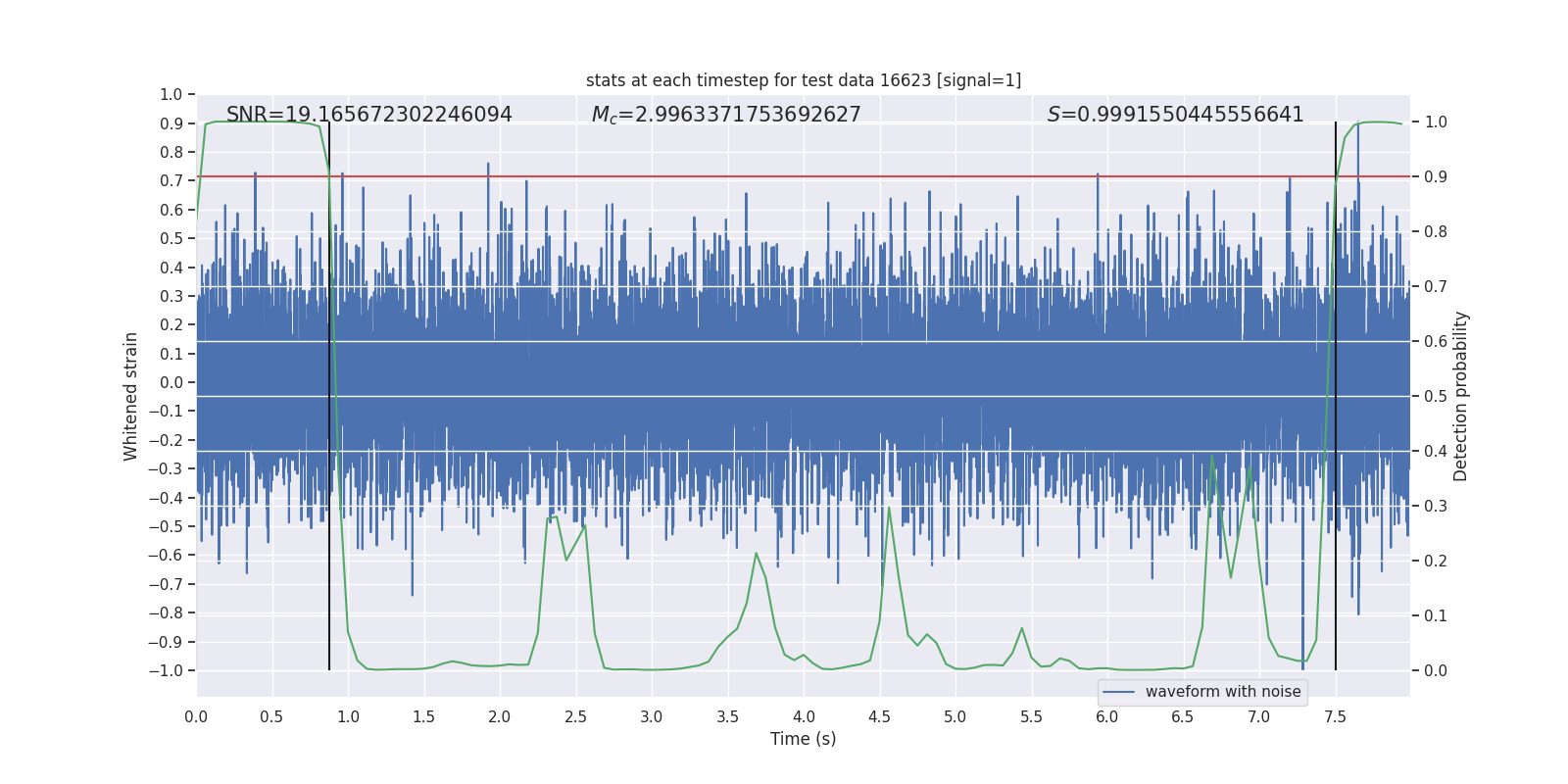The height and width of the screenshot is (784, 1568).
Task: Select the SNR=19.165672302246094 annotation text
Action: [368, 115]
